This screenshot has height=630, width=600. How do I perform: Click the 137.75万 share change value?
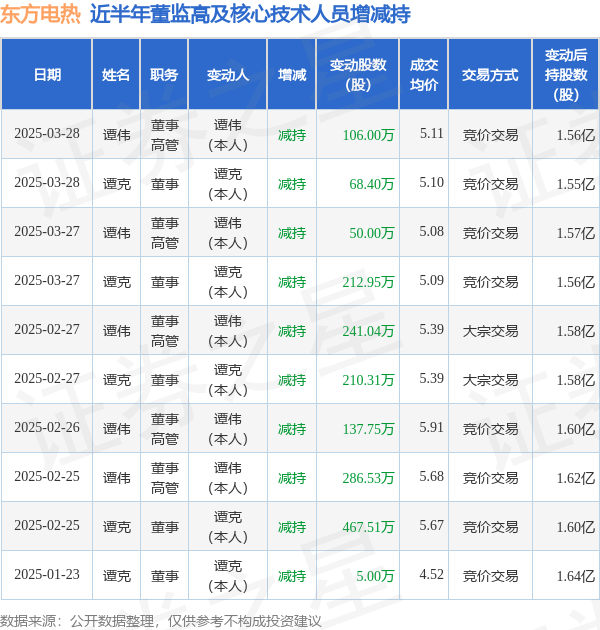pyautogui.click(x=368, y=429)
